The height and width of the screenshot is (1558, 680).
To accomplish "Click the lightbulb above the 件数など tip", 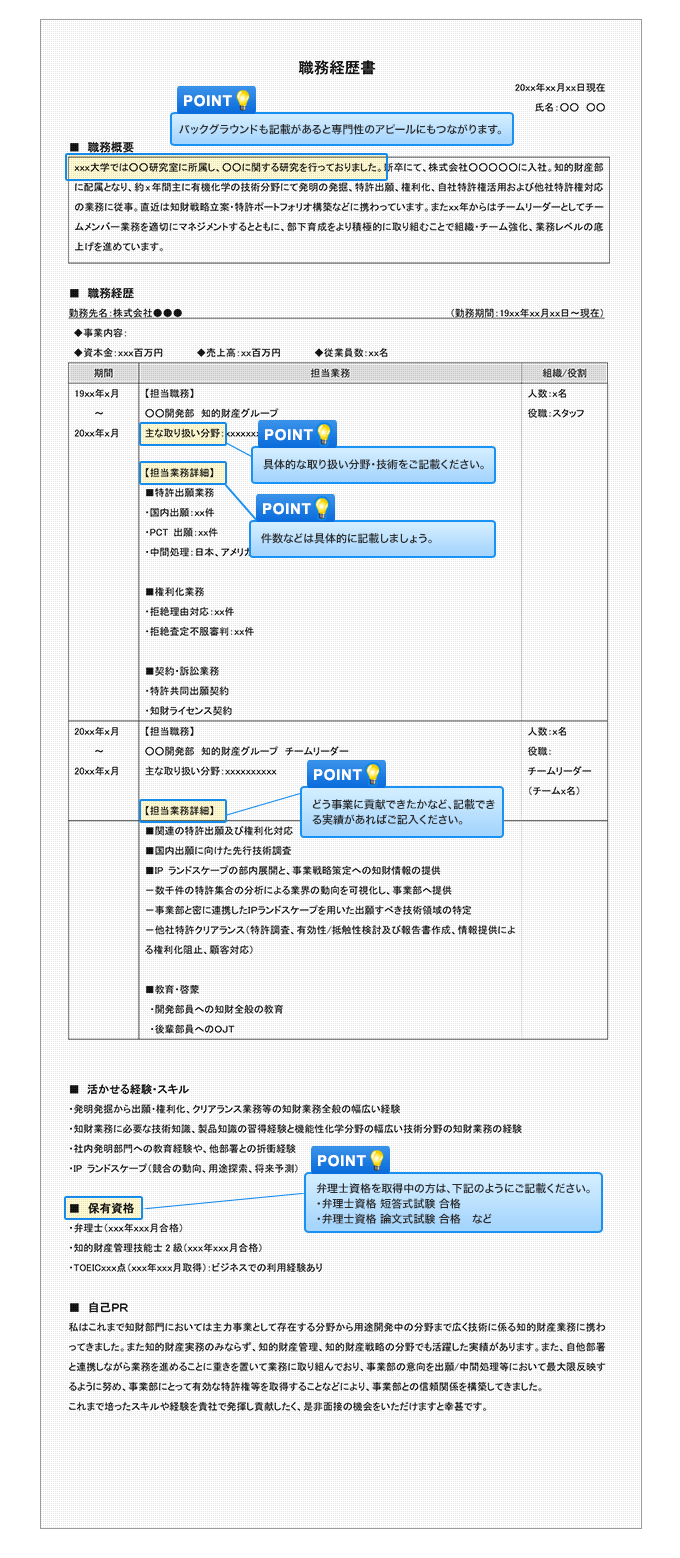I will pyautogui.click(x=321, y=508).
